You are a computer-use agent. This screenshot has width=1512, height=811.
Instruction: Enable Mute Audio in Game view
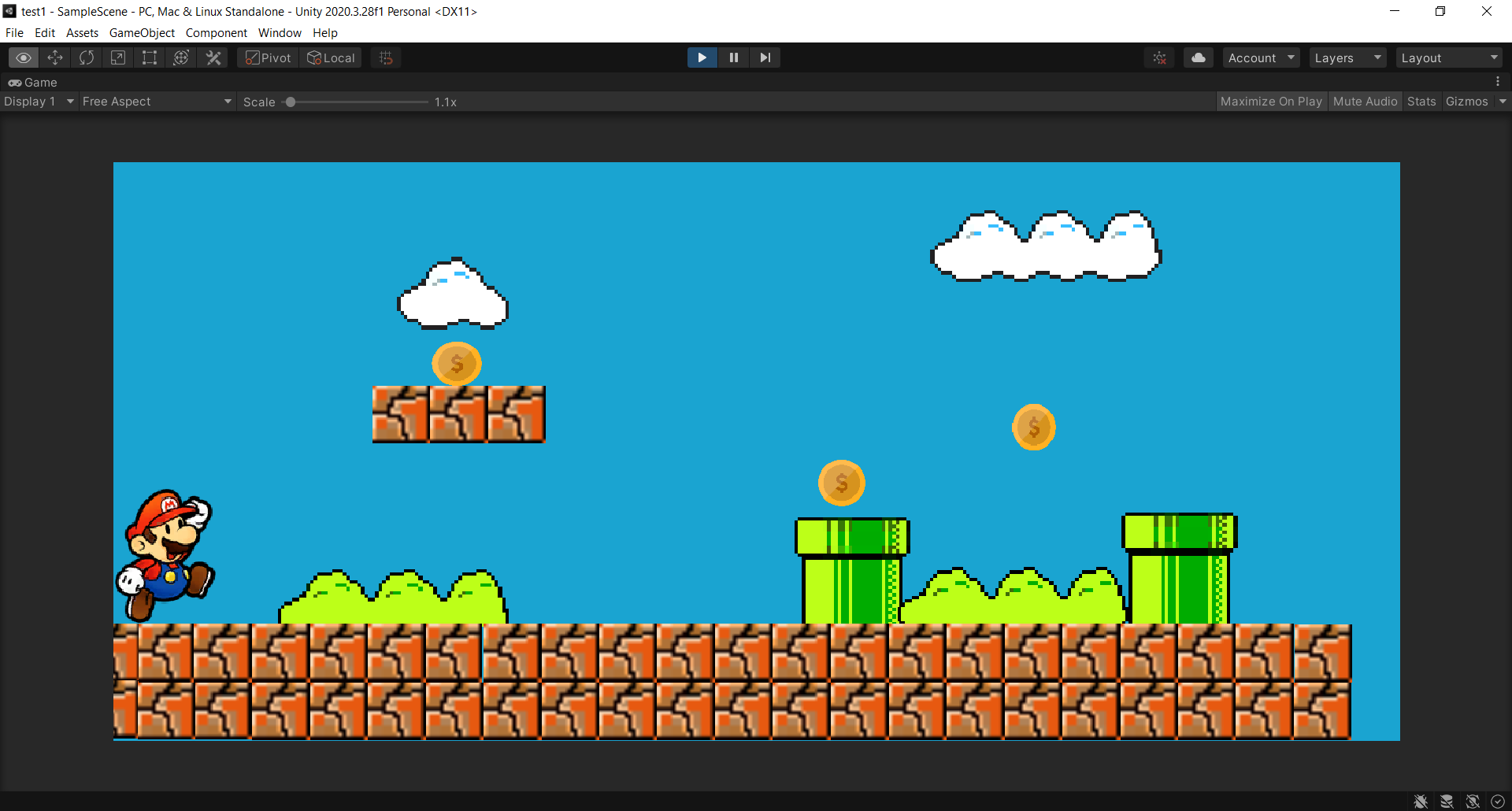click(x=1365, y=101)
